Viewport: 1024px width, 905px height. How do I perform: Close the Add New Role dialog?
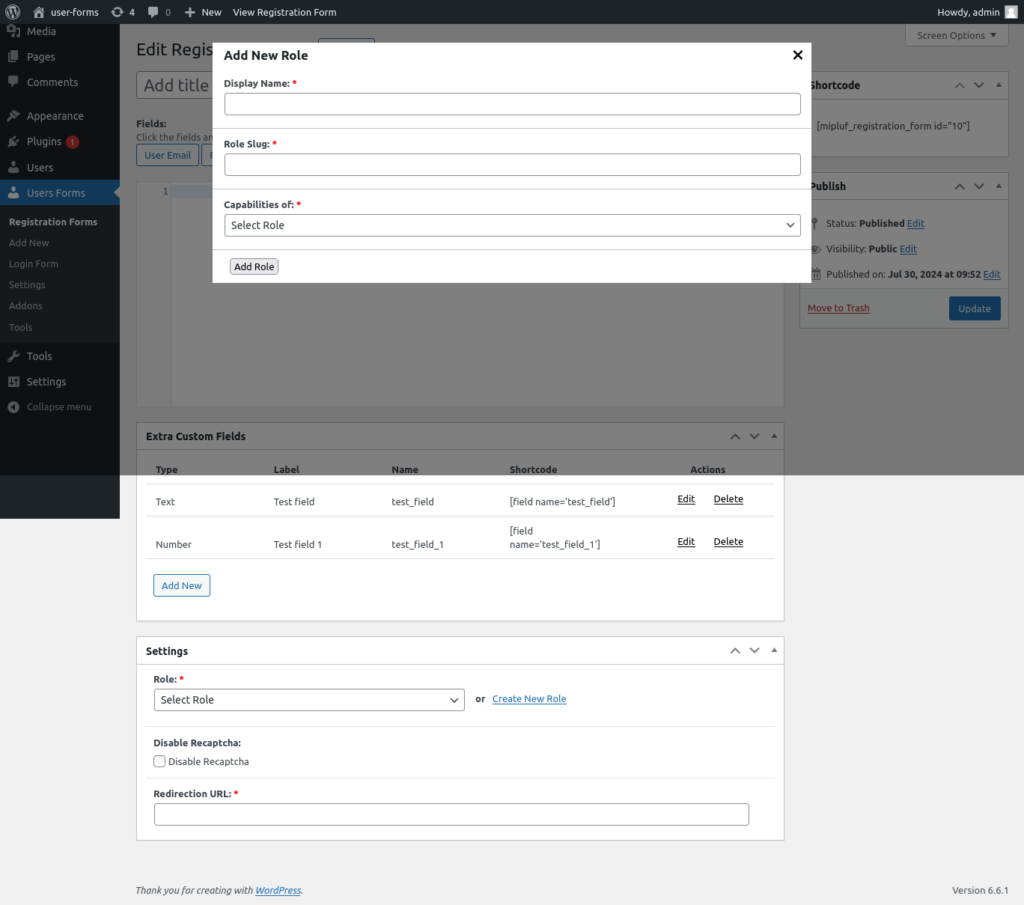(x=797, y=55)
